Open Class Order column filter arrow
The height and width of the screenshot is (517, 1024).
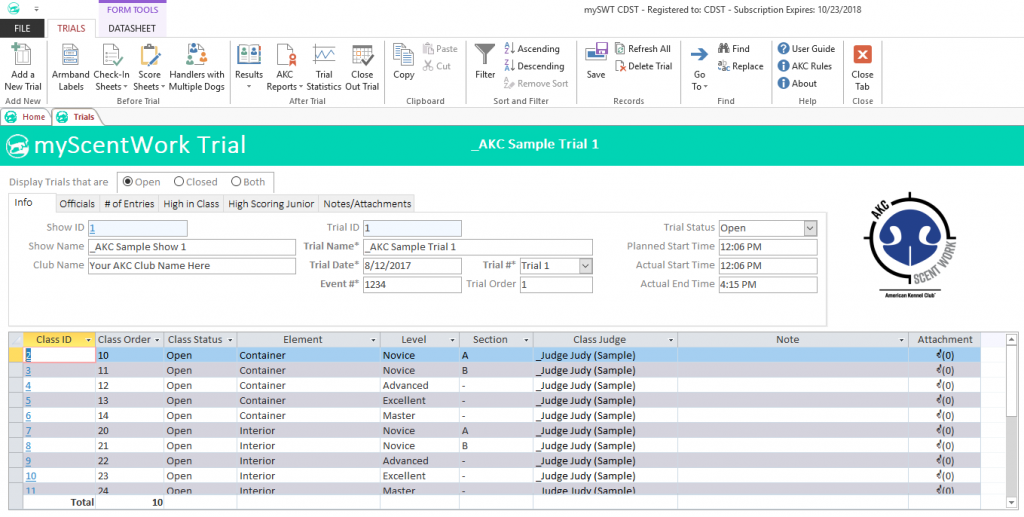click(156, 340)
